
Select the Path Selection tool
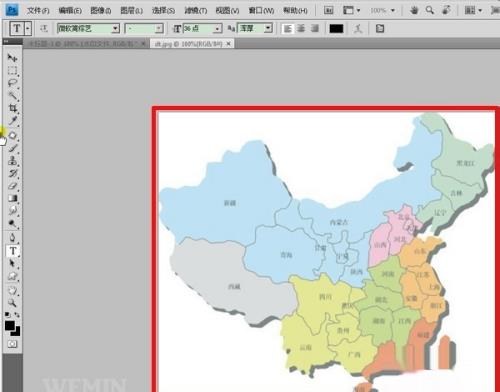(12, 263)
